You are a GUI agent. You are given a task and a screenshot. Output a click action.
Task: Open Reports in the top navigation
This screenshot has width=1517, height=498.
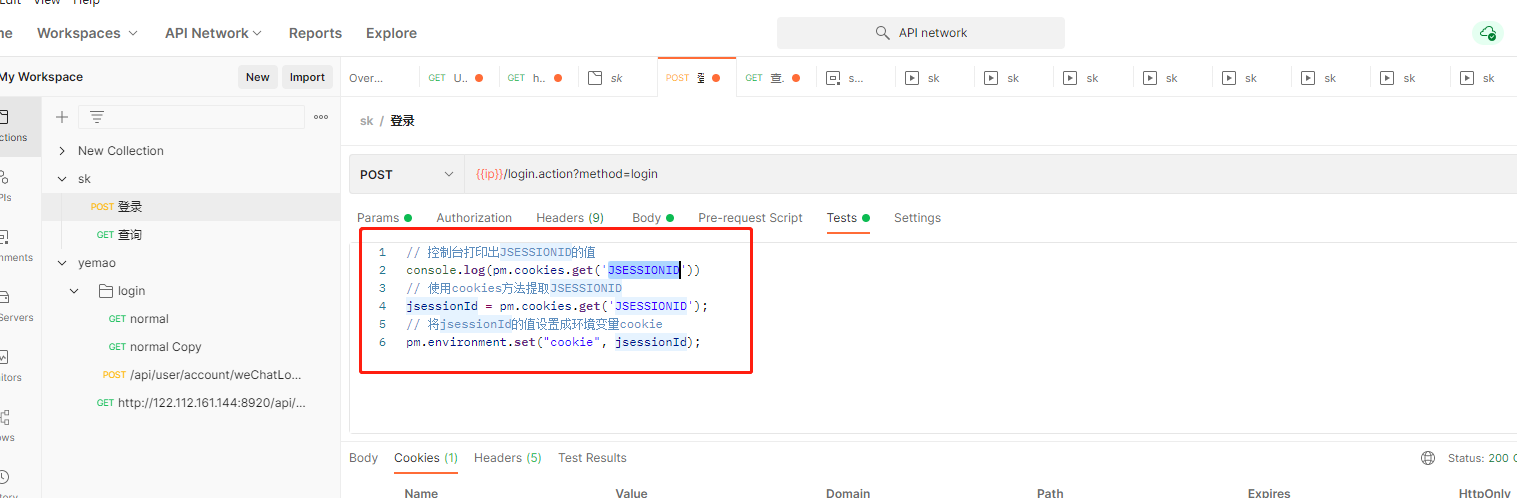(x=315, y=33)
